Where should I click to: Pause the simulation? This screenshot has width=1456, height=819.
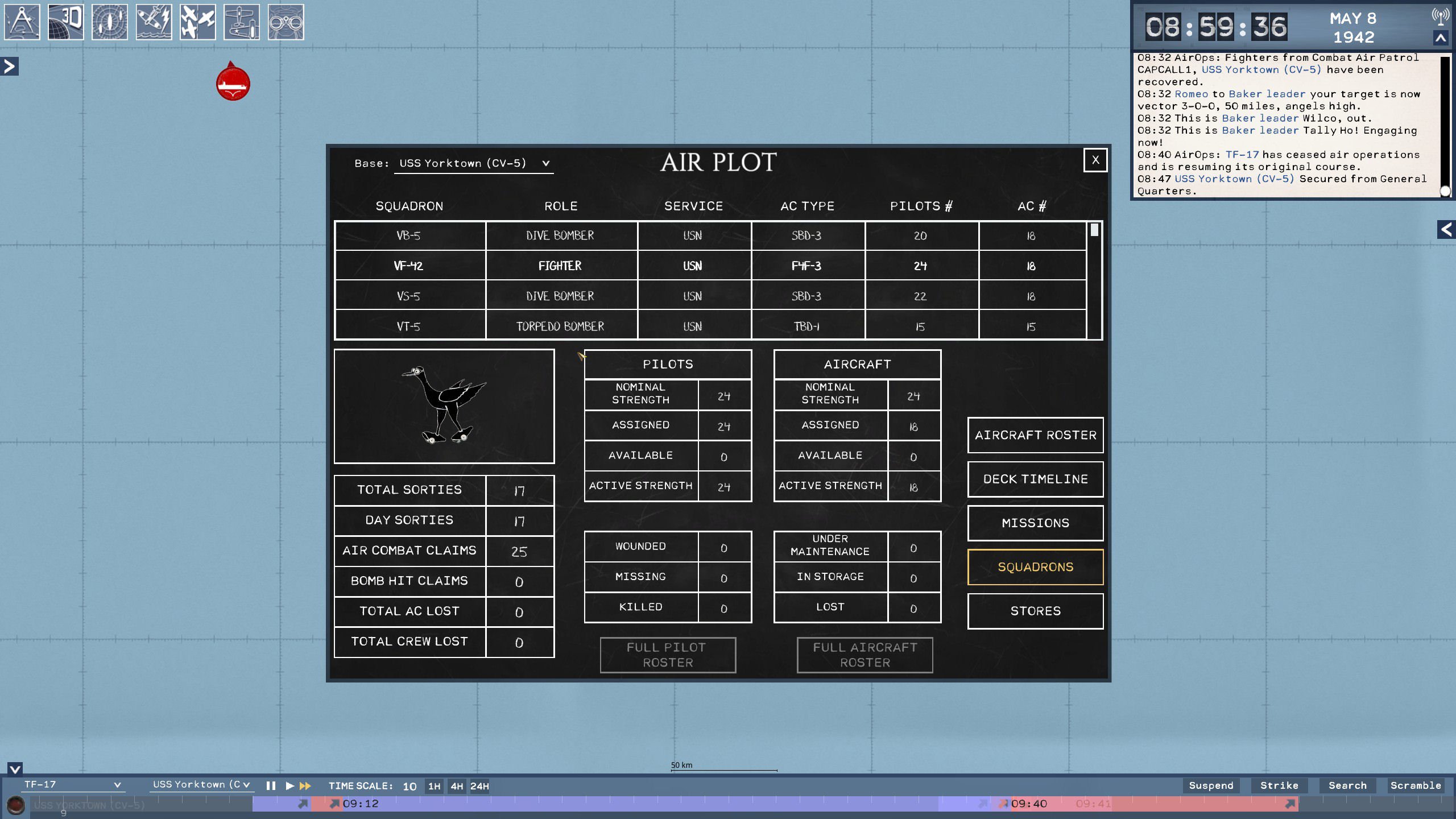point(271,785)
